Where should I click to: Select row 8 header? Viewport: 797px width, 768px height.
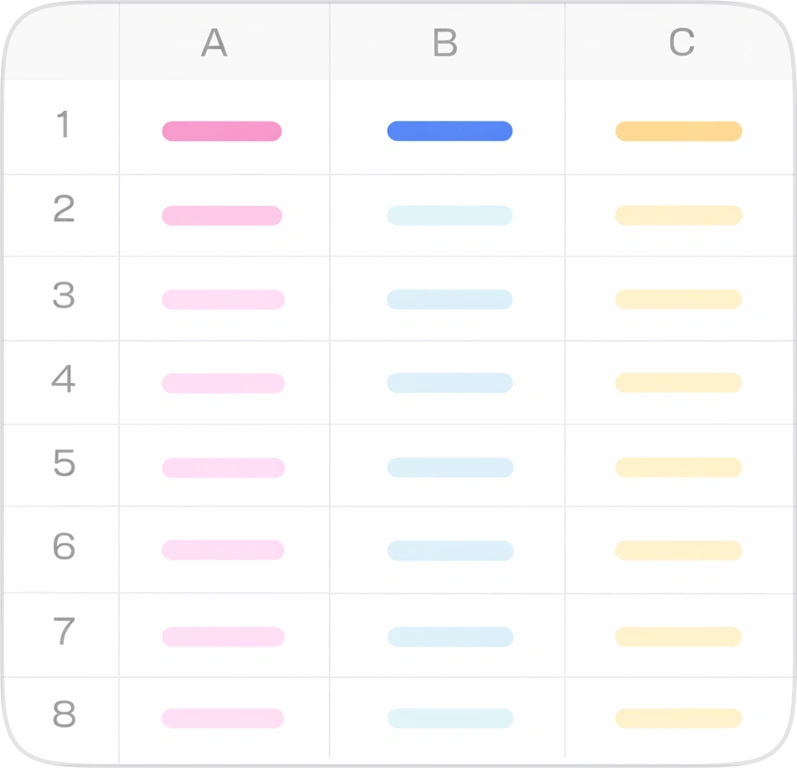point(63,715)
